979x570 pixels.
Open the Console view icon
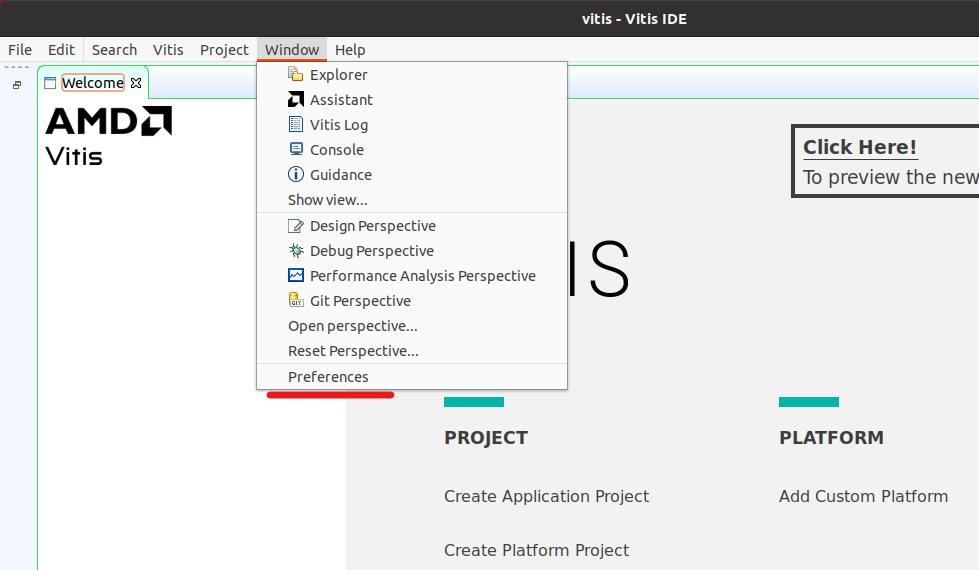pos(295,150)
